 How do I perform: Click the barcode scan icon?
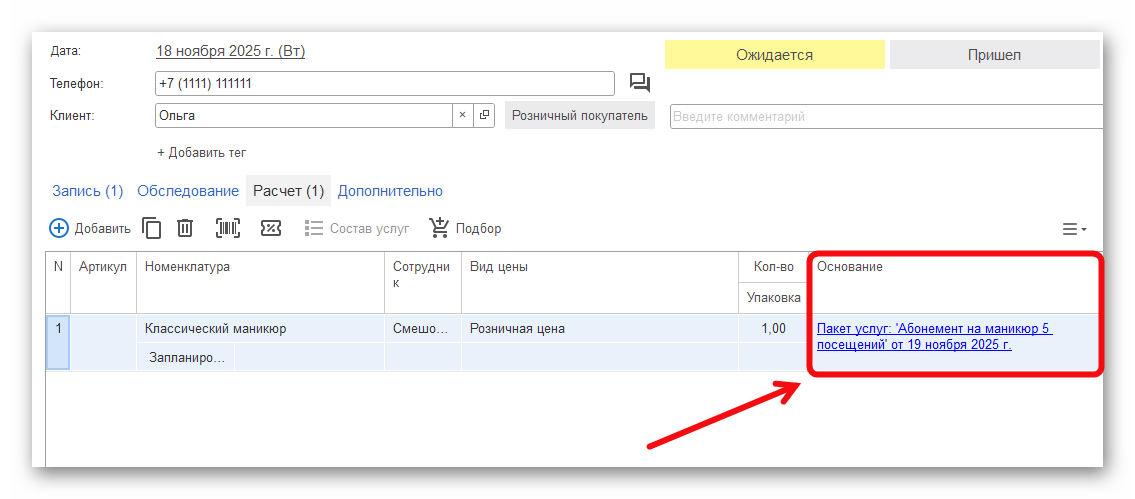click(x=228, y=228)
